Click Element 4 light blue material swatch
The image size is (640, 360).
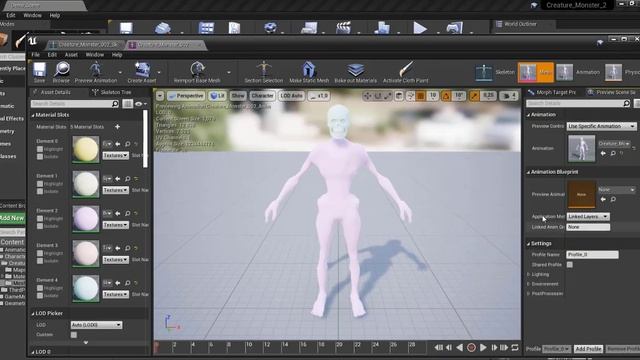pos(86,288)
